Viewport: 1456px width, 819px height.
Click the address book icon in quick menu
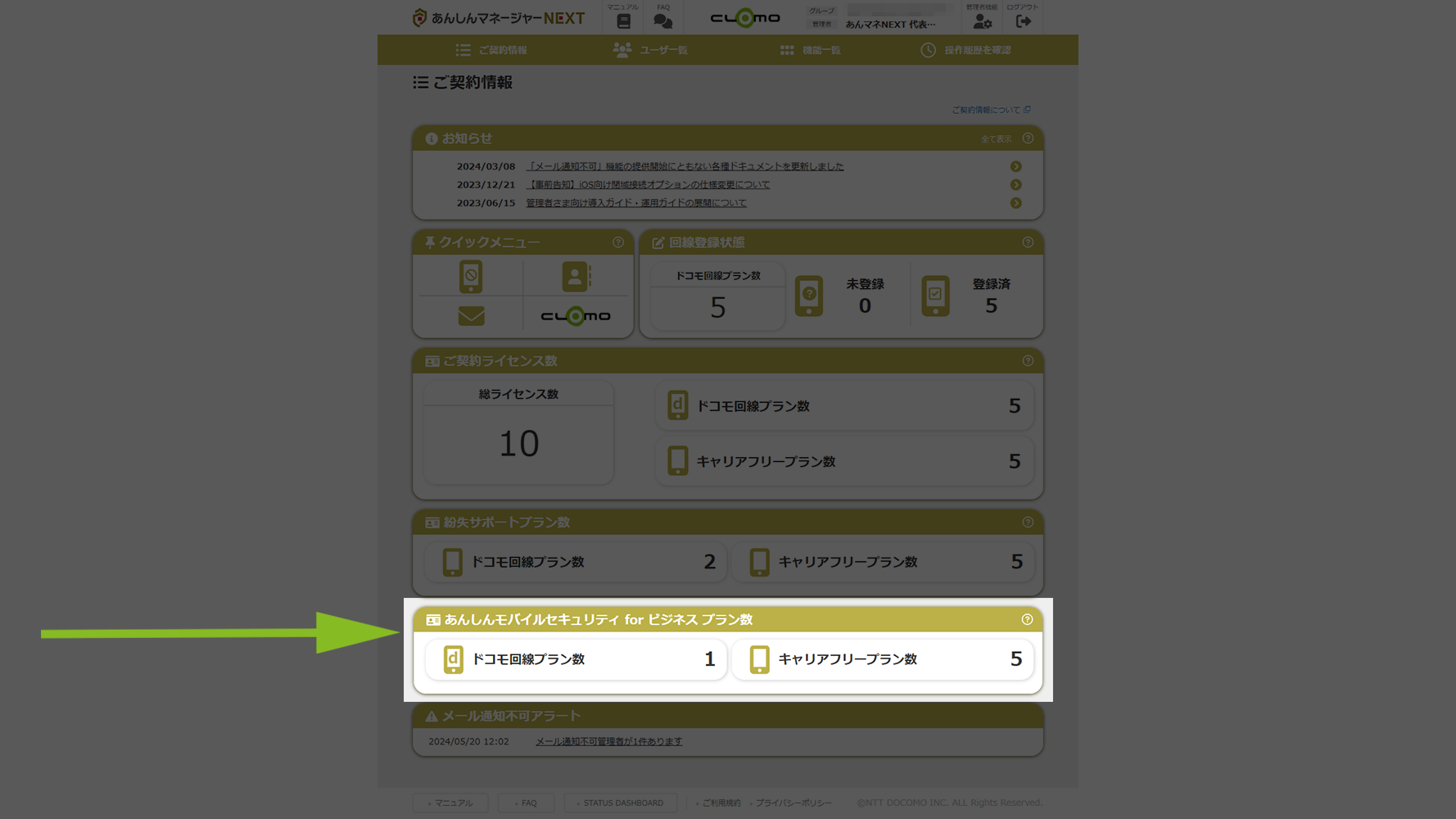tap(577, 277)
